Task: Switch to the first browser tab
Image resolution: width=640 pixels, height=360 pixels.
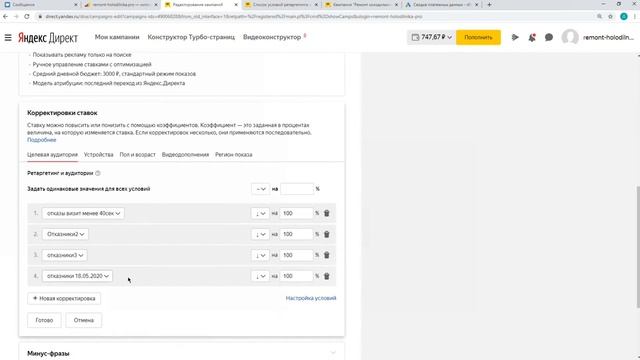Action: point(40,4)
